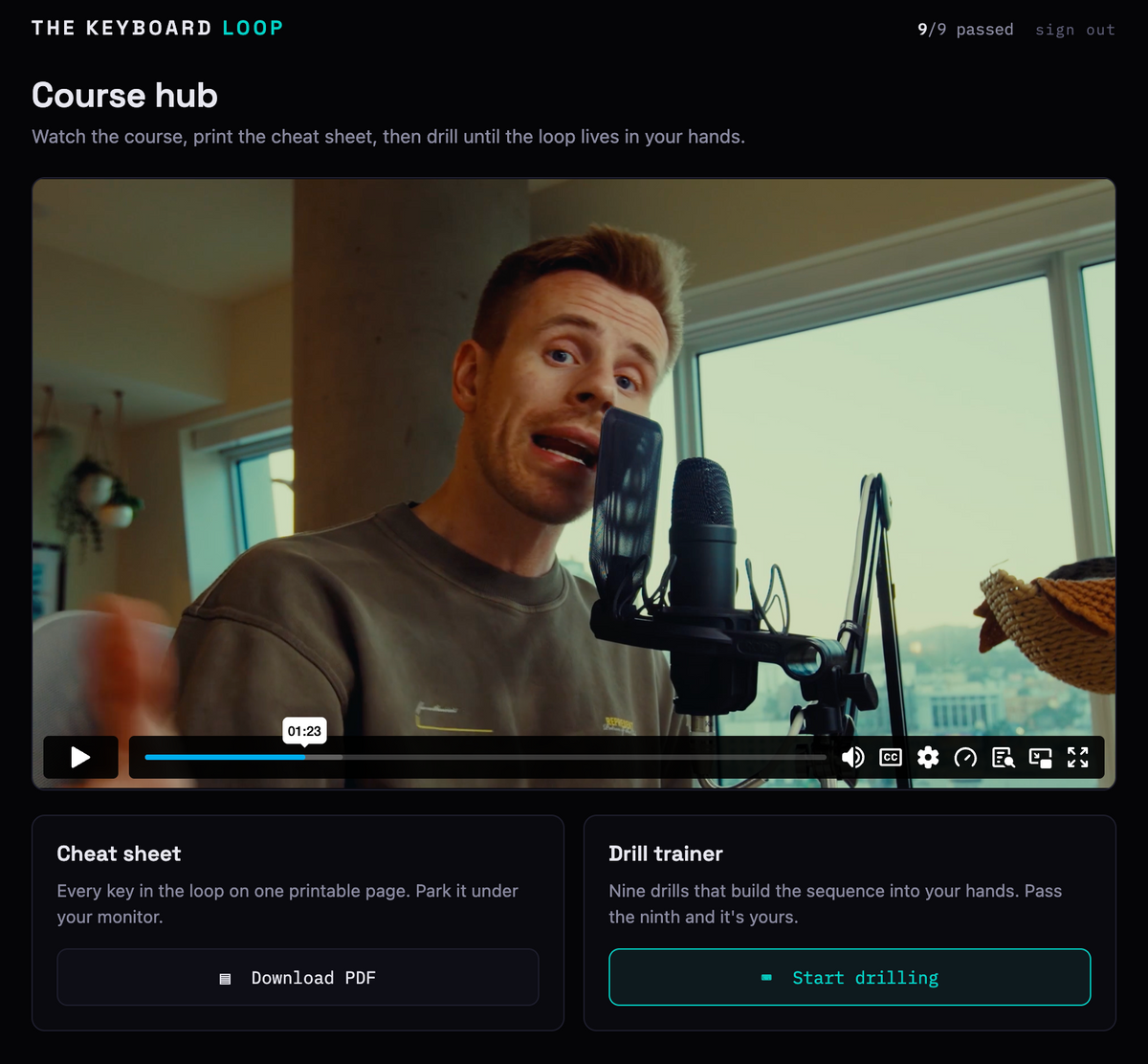Open transcript search icon
Image resolution: width=1148 pixels, height=1064 pixels.
click(x=1003, y=758)
